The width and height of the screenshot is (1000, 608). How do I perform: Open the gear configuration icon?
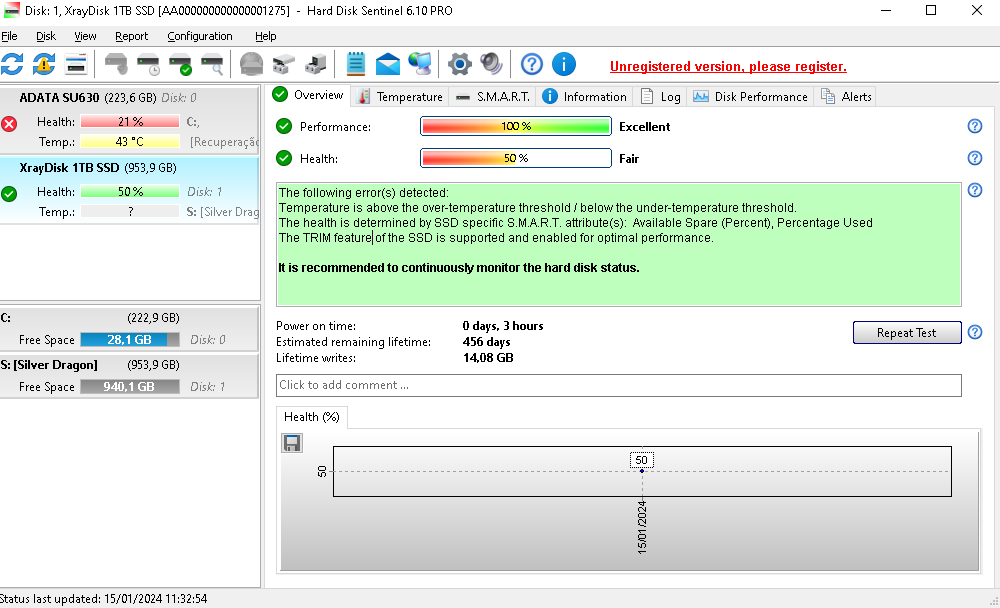point(460,64)
